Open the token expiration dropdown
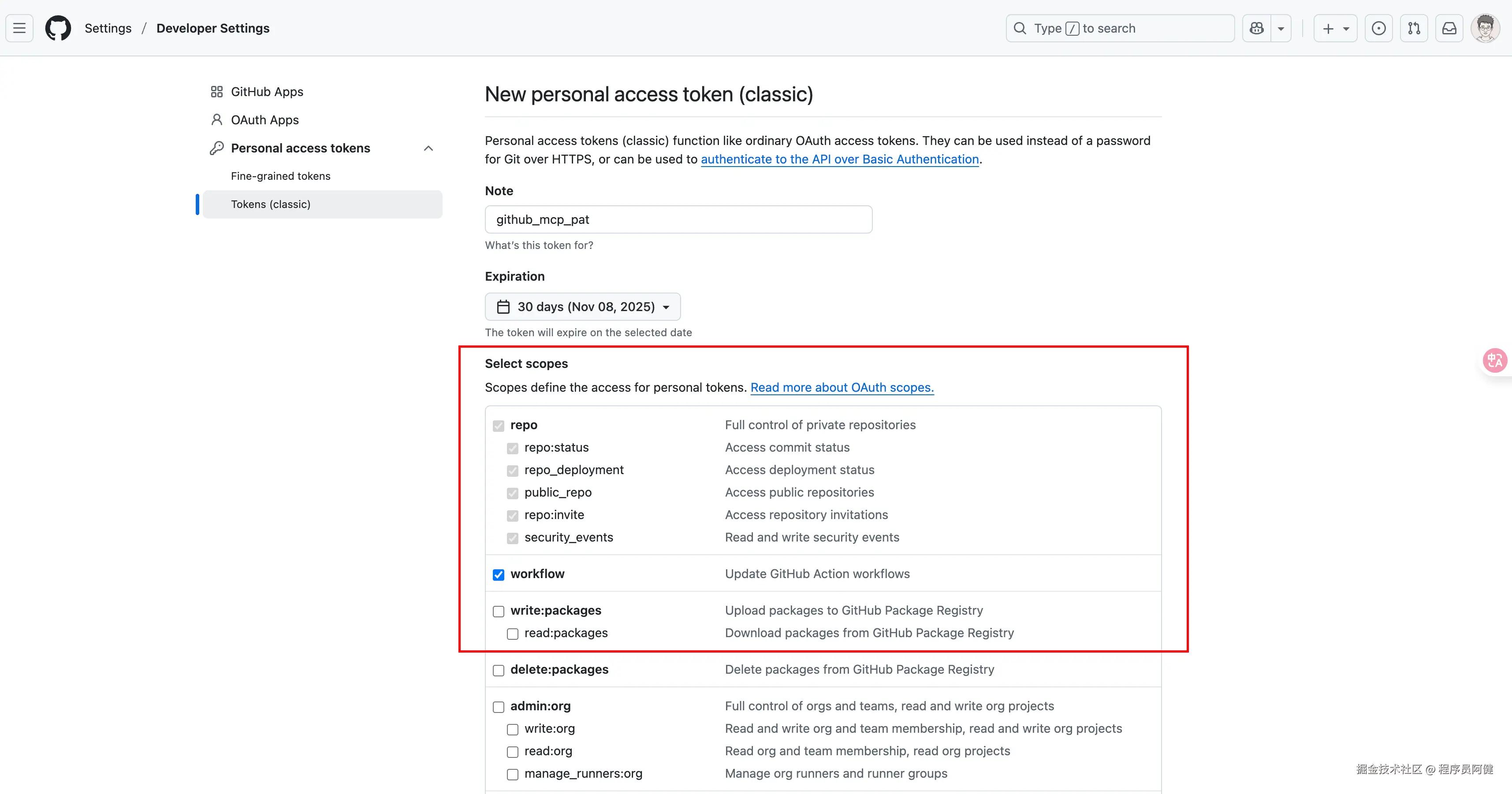 click(x=582, y=306)
